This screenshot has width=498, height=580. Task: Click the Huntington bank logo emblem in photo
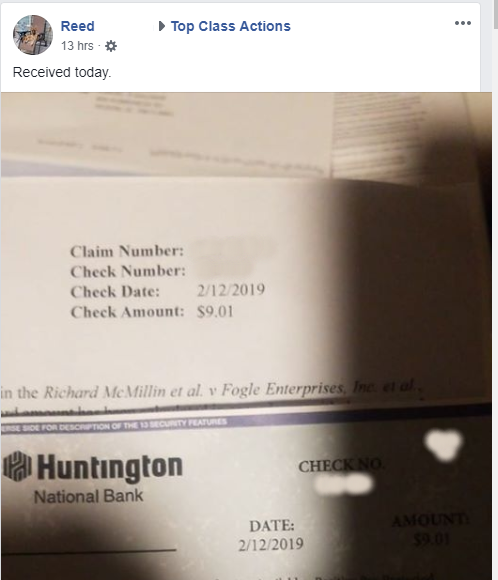click(17, 466)
